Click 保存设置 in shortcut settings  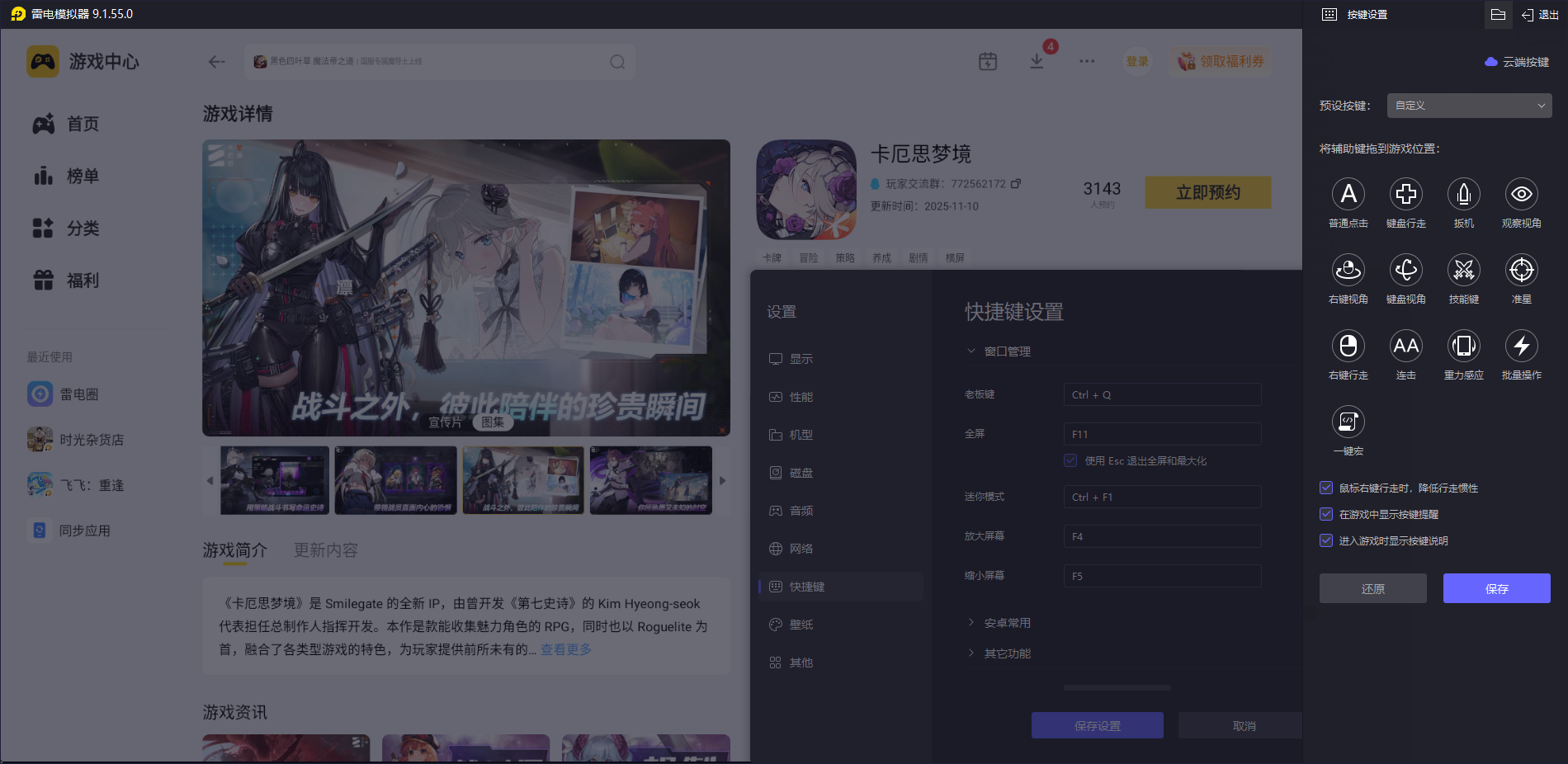[1098, 725]
